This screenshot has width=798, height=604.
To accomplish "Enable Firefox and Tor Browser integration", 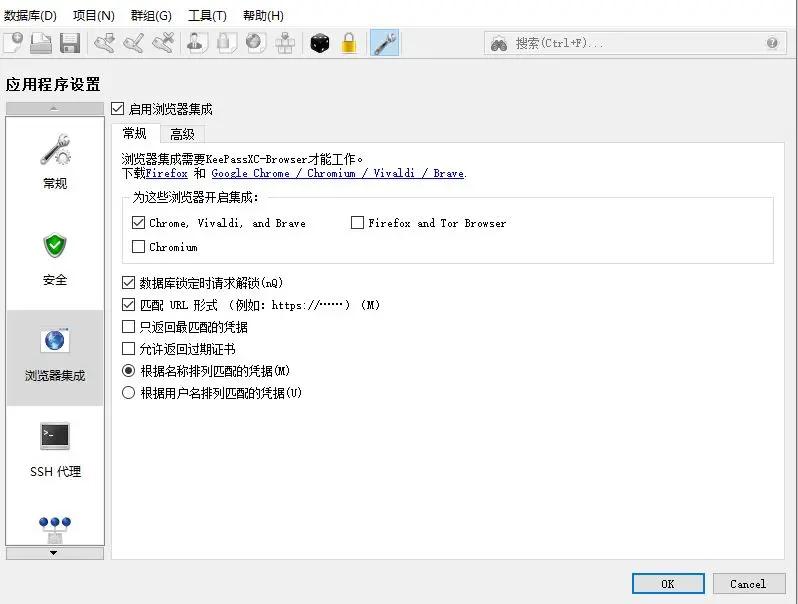I will (357, 223).
